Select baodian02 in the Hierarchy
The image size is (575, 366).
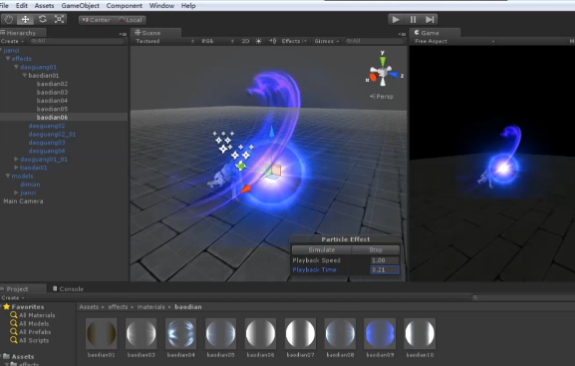(52, 84)
